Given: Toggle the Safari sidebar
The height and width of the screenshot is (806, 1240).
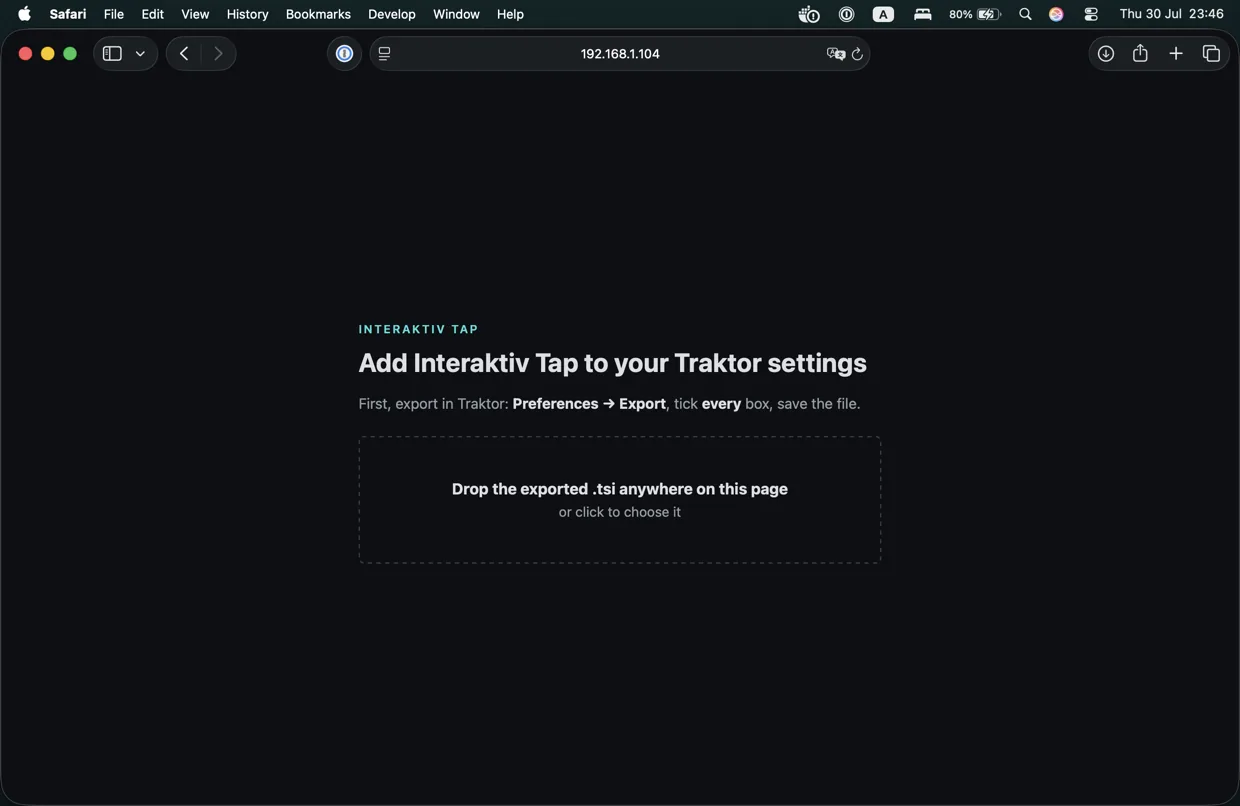Looking at the screenshot, I should click(112, 54).
